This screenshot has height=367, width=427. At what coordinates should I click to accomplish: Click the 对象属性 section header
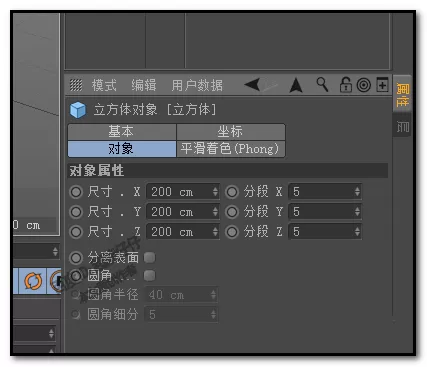pyautogui.click(x=228, y=171)
